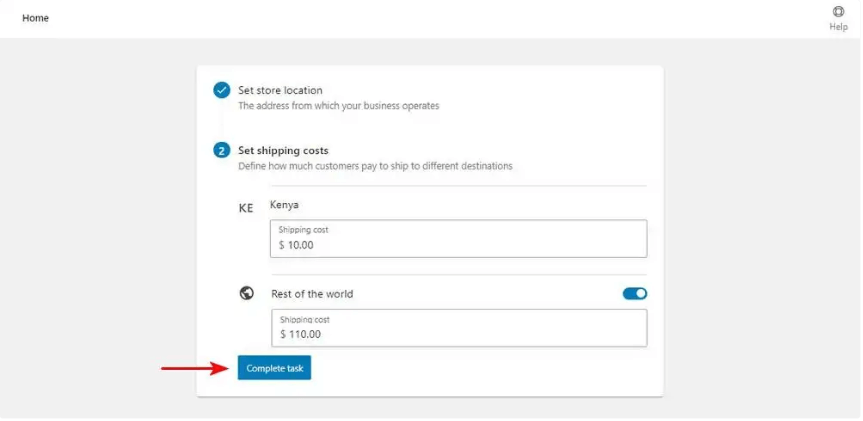Turn off the Rest of the world toggle
Screen dimensions: 863x421
(635, 294)
